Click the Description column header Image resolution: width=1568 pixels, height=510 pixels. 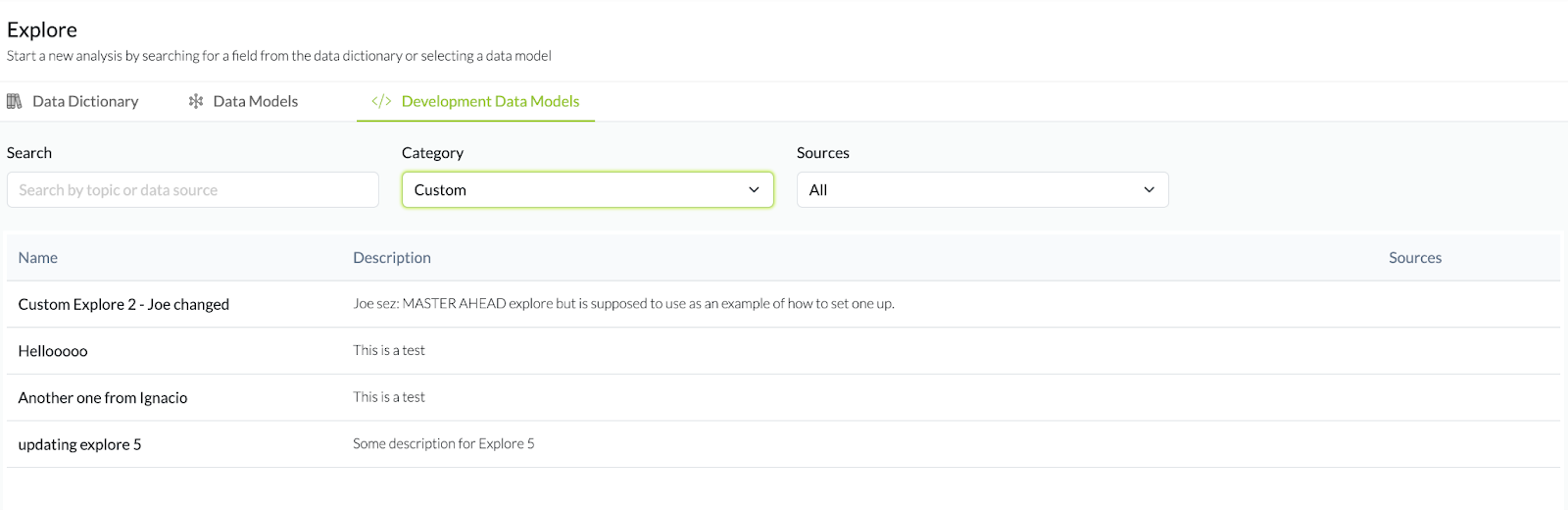(392, 257)
